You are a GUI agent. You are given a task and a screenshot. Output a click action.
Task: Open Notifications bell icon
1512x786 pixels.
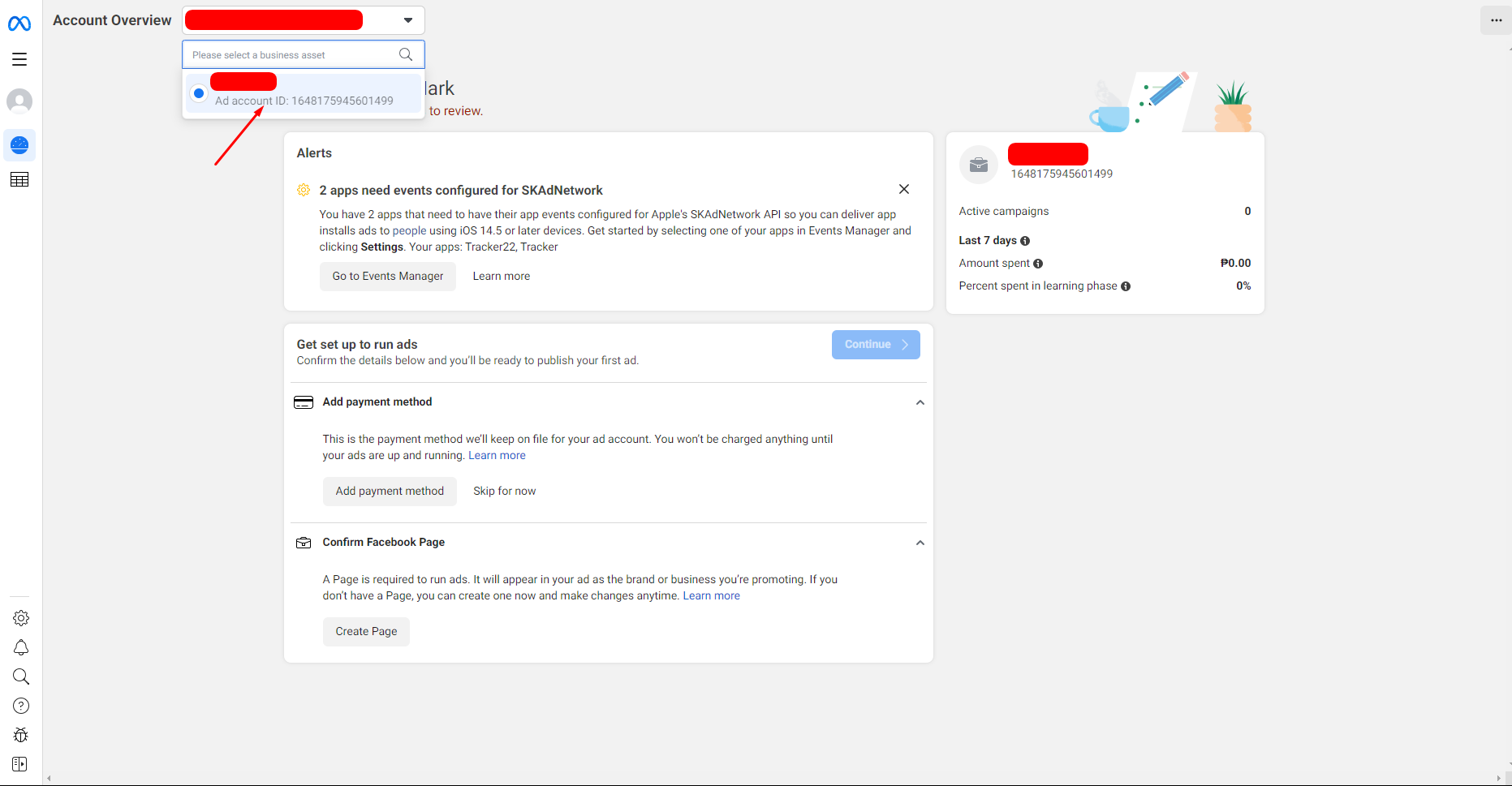click(21, 647)
